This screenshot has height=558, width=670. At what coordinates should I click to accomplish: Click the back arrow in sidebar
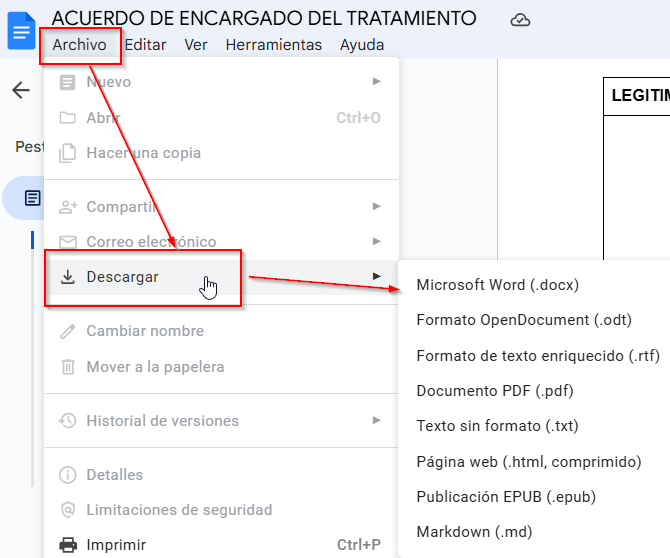[x=21, y=91]
